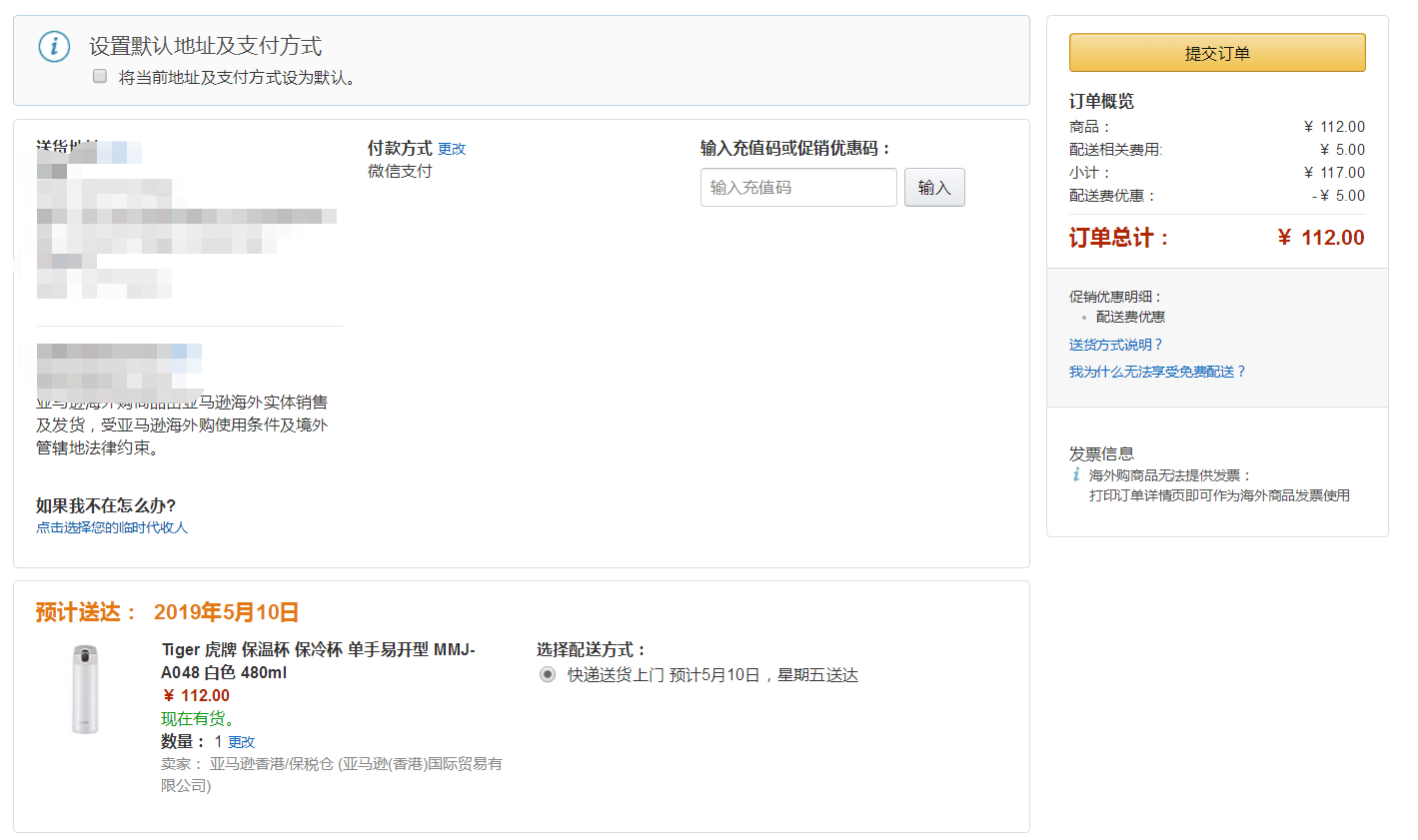Click the 订单概览 heading
The width and height of the screenshot is (1418, 840).
pyautogui.click(x=1101, y=101)
